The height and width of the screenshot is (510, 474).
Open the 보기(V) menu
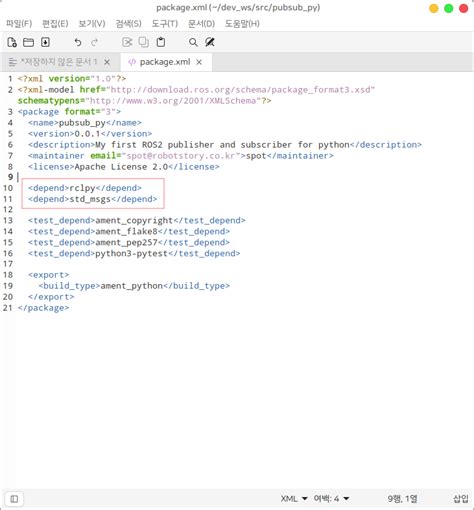point(92,24)
